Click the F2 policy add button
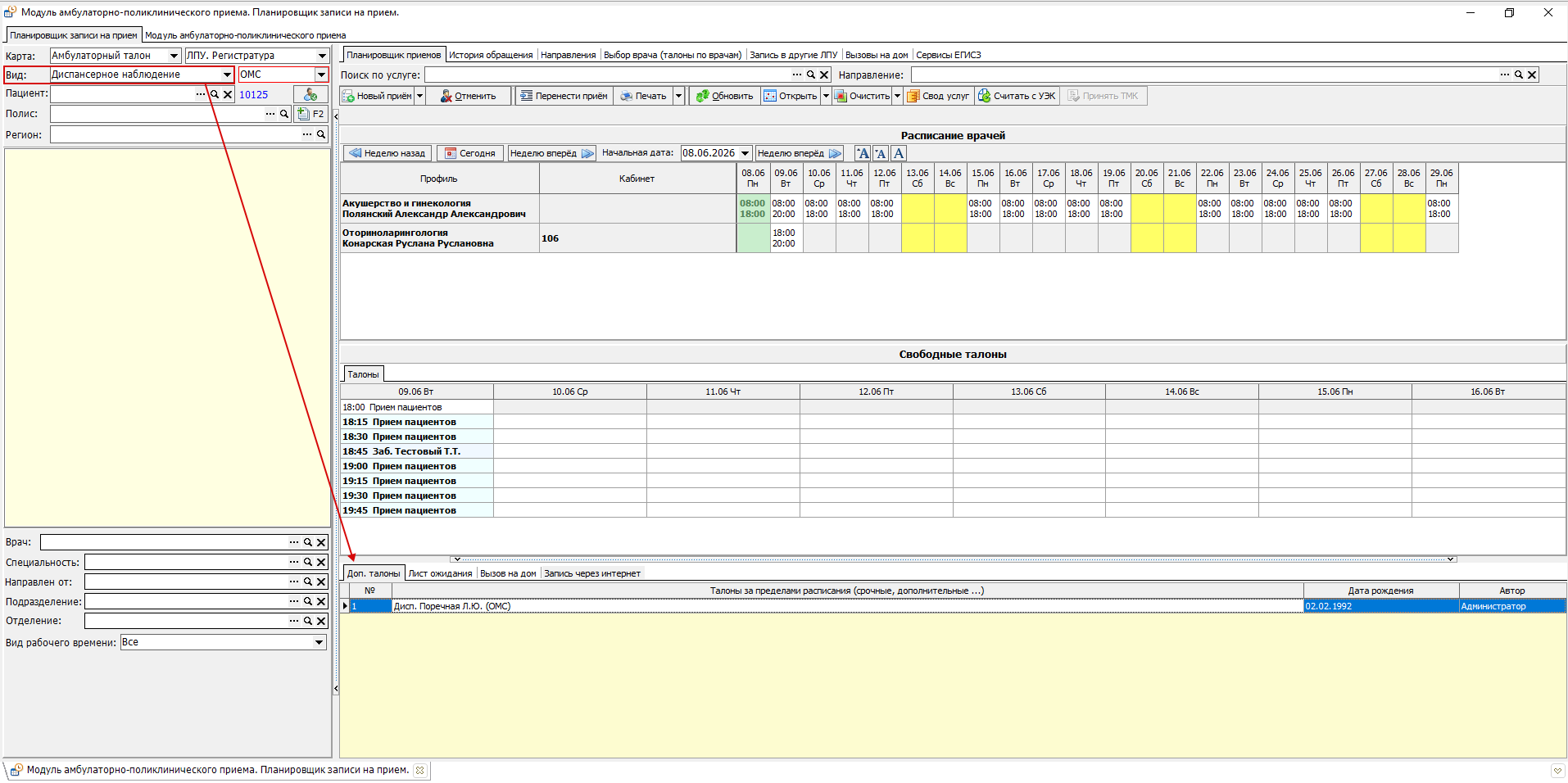The height and width of the screenshot is (783, 1568). (310, 114)
